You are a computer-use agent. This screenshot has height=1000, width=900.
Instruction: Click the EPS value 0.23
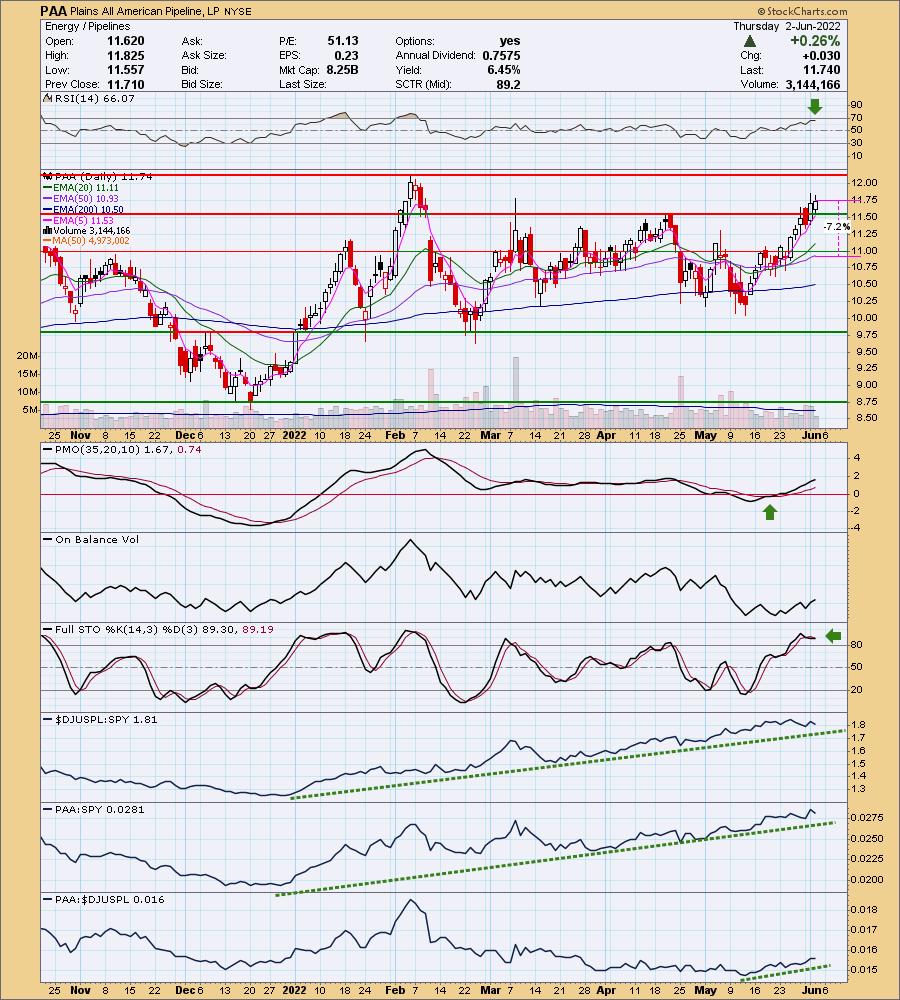coord(346,55)
